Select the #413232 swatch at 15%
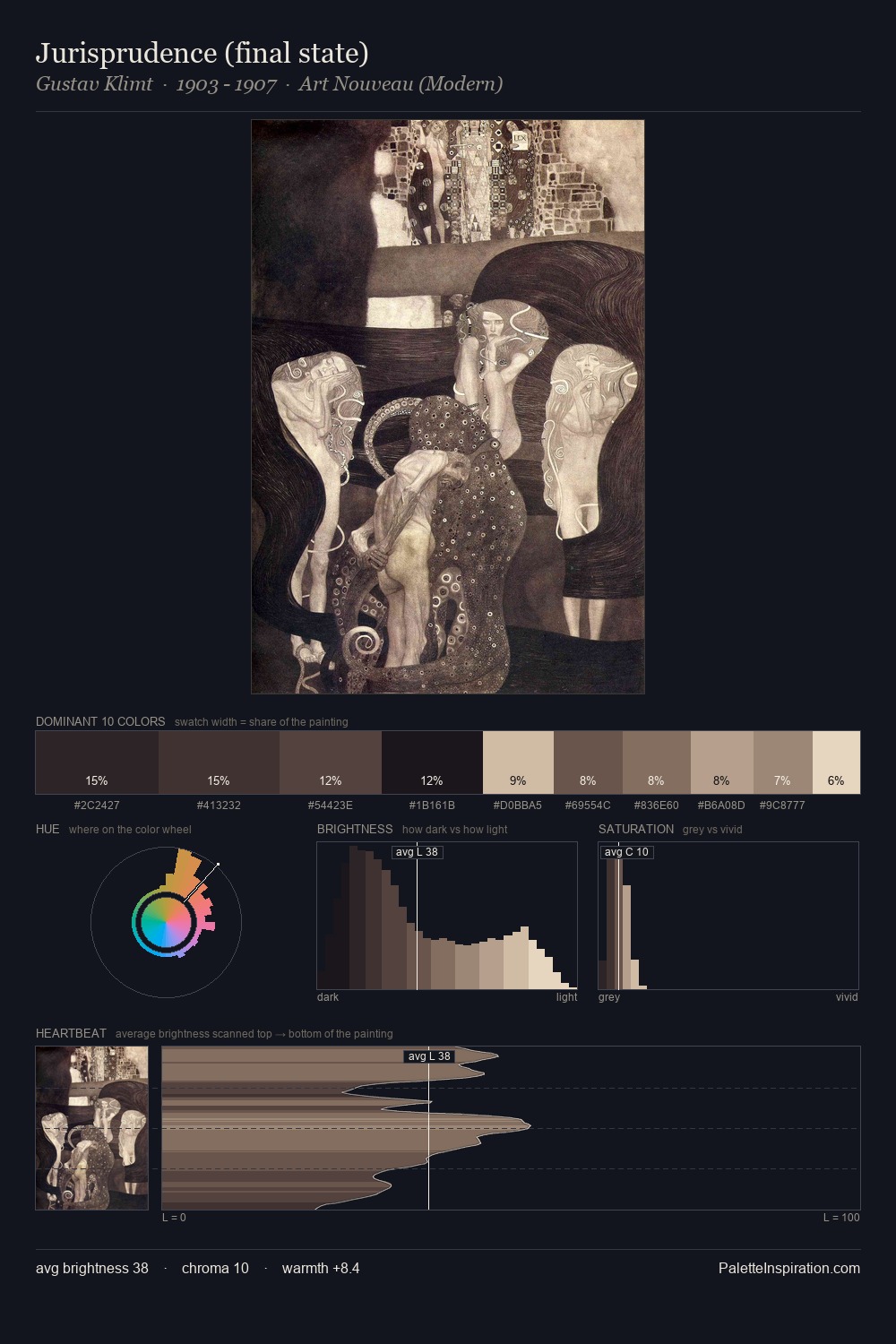Image resolution: width=896 pixels, height=1344 pixels. click(219, 762)
